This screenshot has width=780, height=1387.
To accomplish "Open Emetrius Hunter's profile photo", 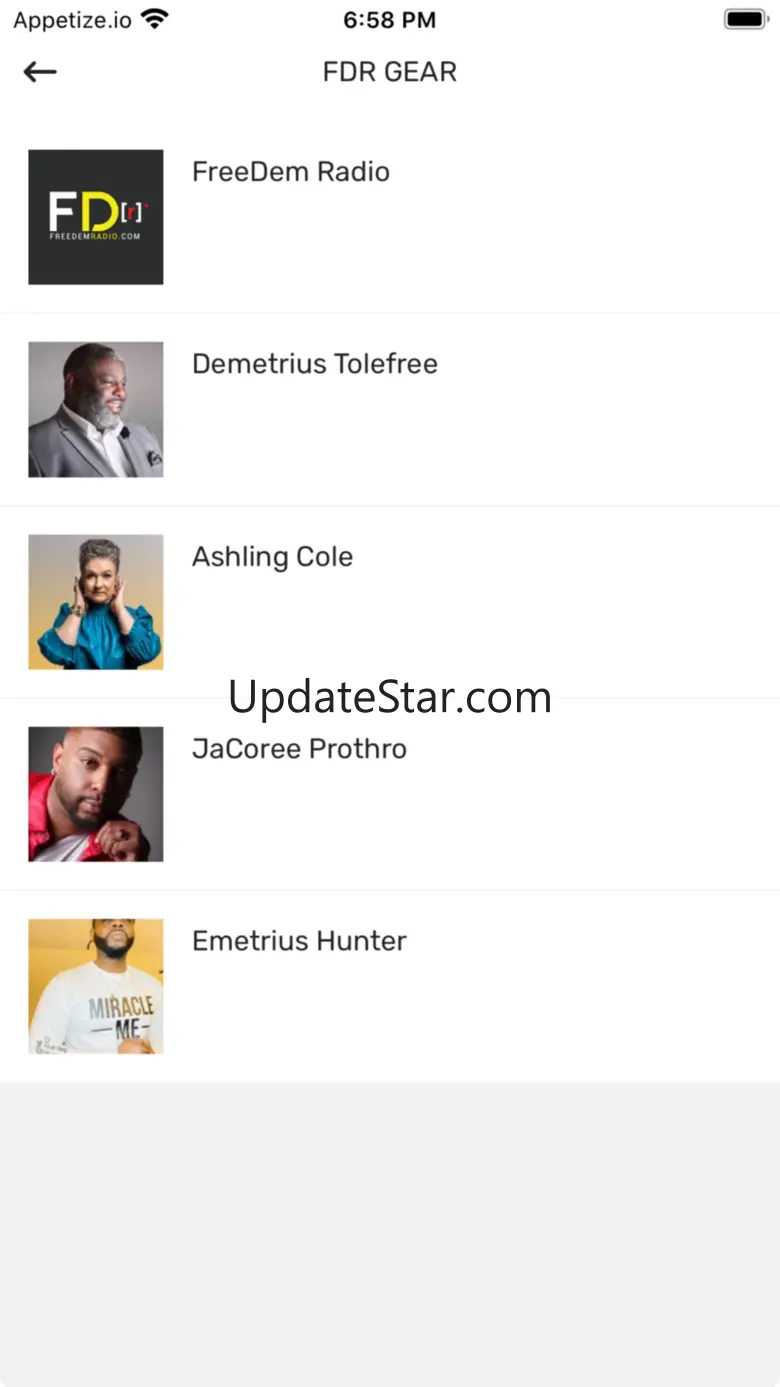I will (96, 985).
